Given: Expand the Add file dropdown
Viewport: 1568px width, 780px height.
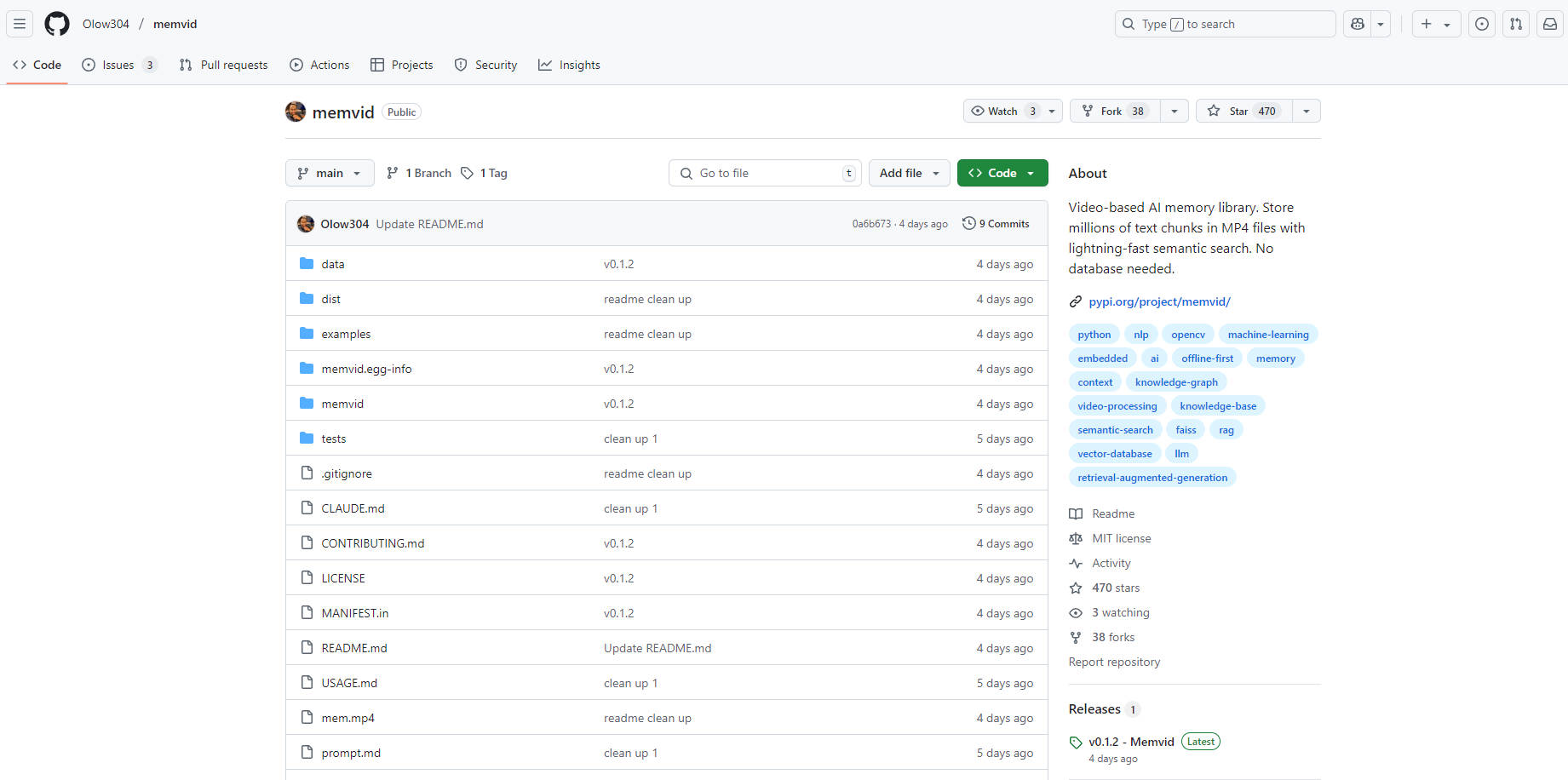Looking at the screenshot, I should (x=909, y=173).
